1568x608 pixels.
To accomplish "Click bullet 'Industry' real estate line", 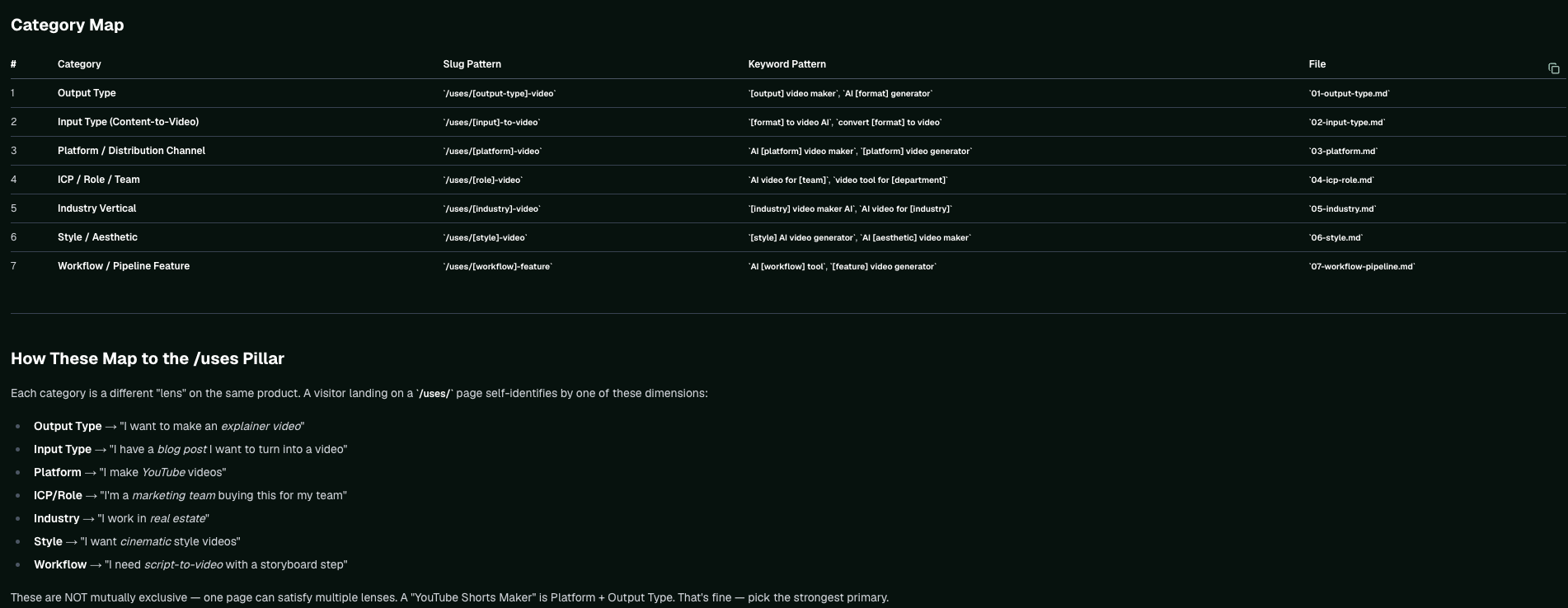I will [x=121, y=518].
